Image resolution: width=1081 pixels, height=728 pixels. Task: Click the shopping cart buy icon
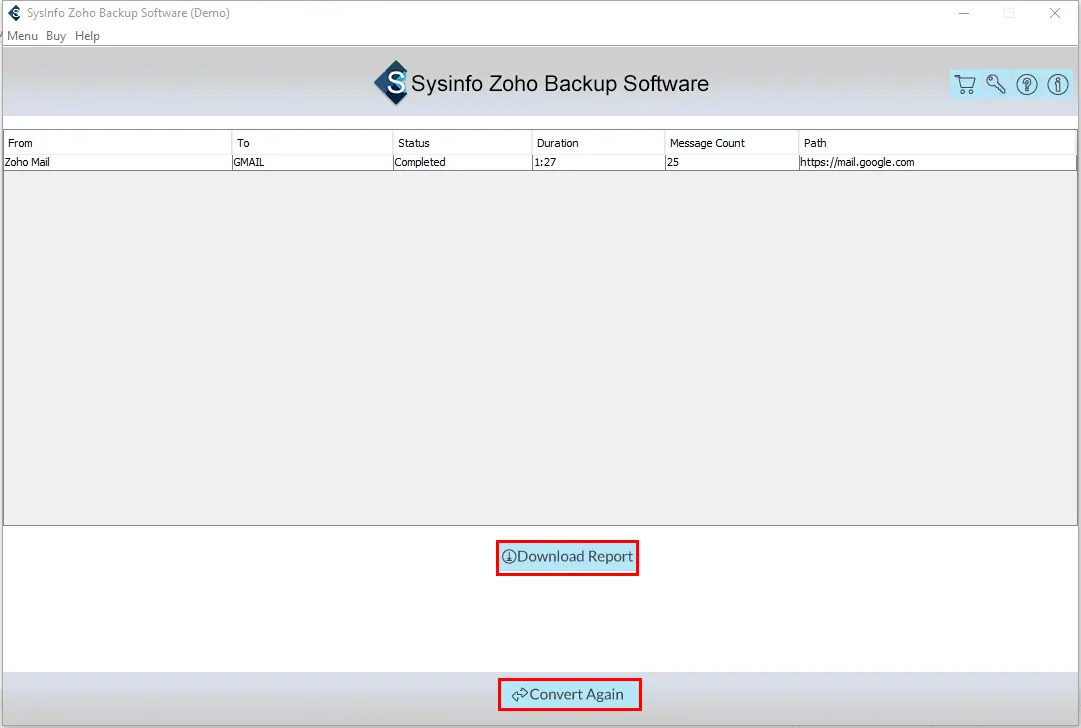click(965, 84)
